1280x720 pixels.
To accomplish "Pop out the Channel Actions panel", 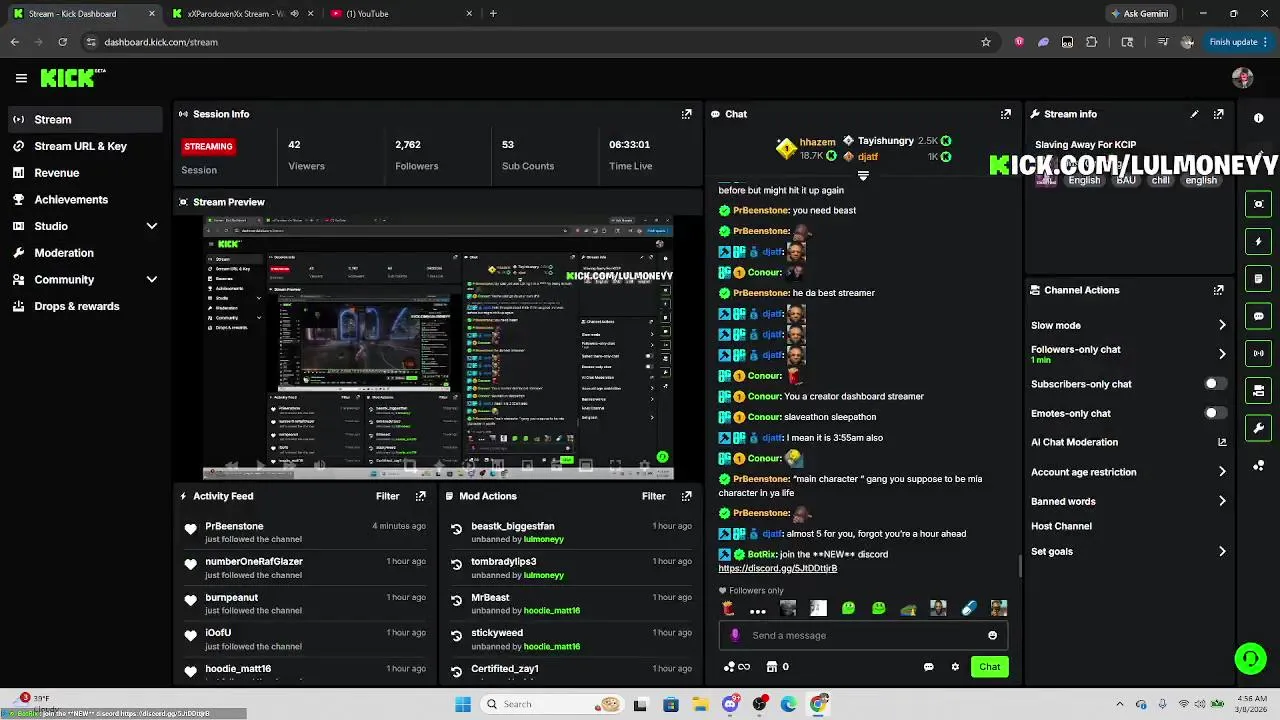I will [1219, 290].
